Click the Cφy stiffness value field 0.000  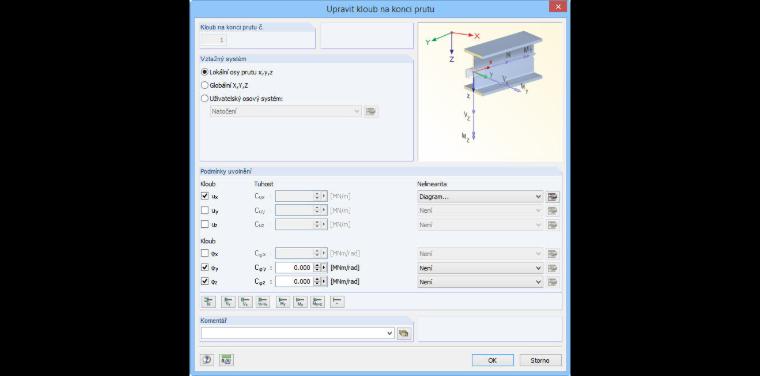tap(294, 267)
